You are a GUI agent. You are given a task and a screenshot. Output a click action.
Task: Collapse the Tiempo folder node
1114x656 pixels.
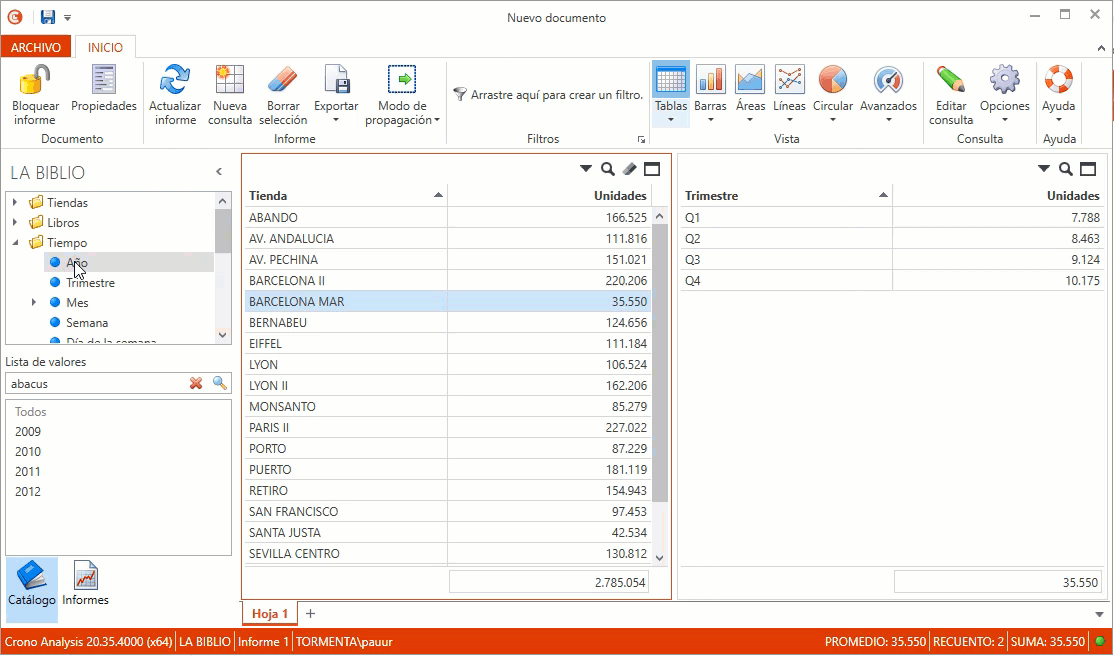coord(15,243)
